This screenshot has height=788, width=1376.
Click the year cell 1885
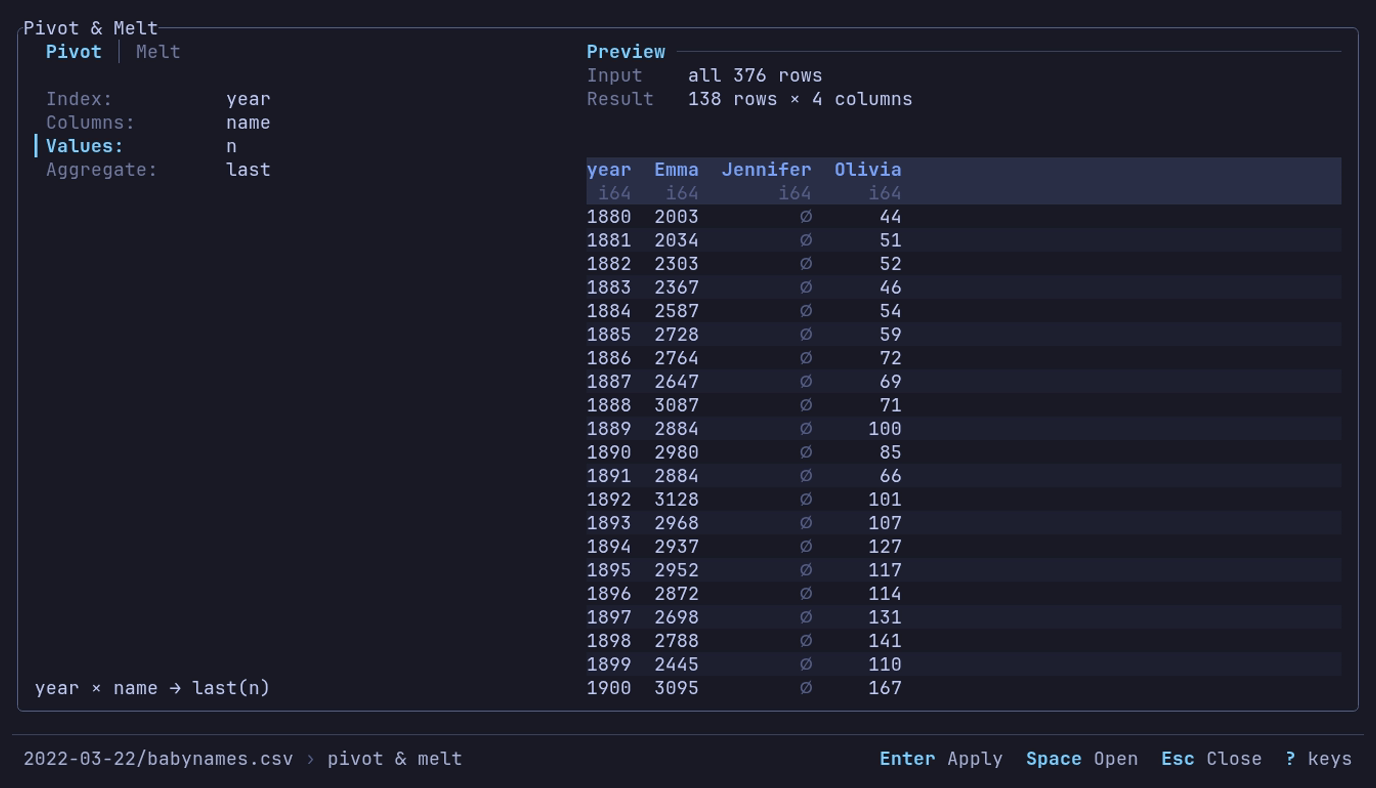point(609,335)
